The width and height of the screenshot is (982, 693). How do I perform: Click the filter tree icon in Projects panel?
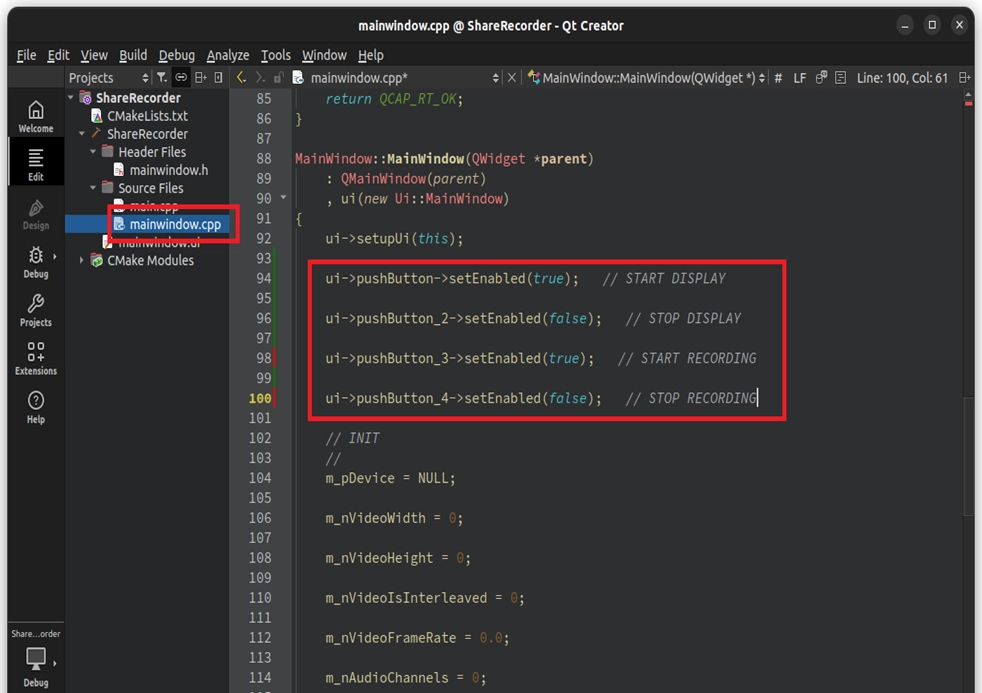(x=162, y=78)
